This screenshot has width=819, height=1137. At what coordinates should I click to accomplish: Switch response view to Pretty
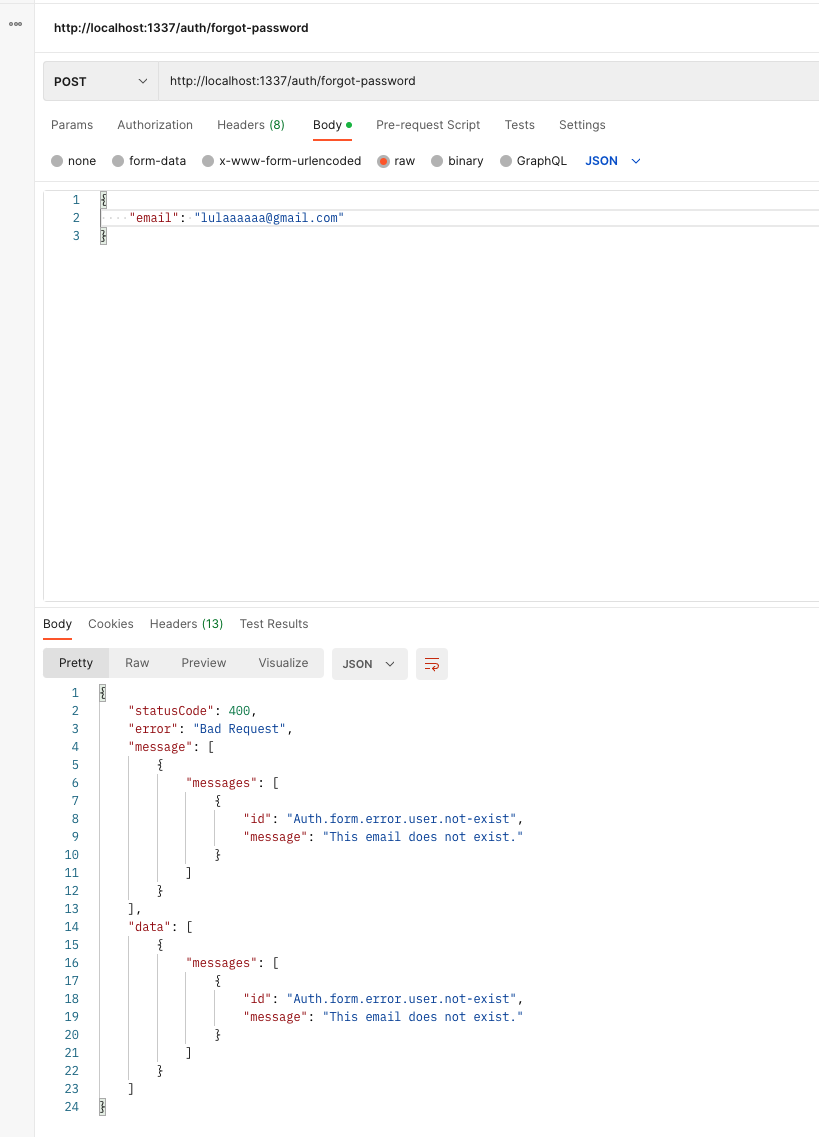[76, 663]
